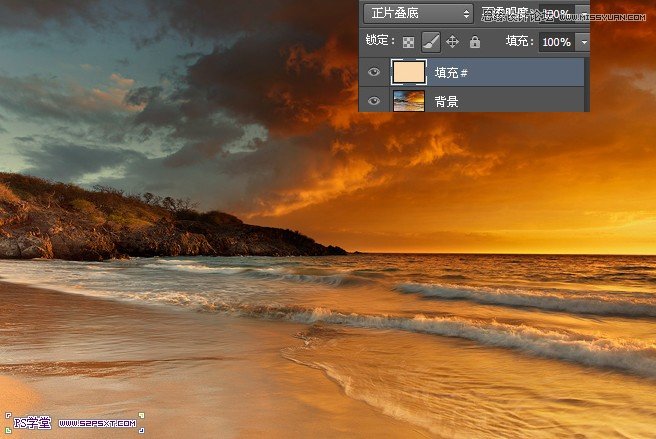Viewport: 656px width, 439px height.
Task: Click the 填充: fill label
Action: tap(519, 42)
